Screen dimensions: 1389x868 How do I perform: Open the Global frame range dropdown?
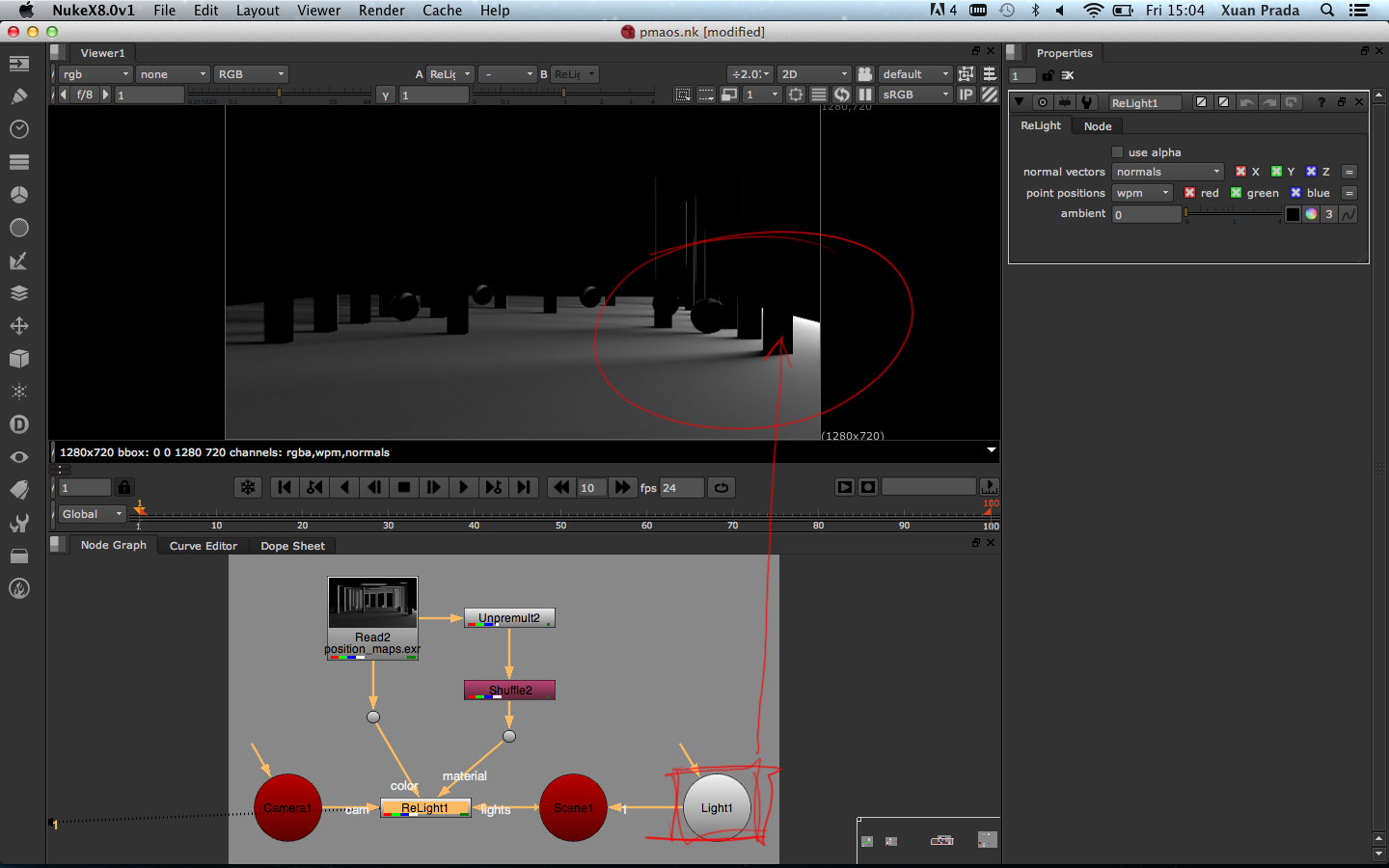93,514
